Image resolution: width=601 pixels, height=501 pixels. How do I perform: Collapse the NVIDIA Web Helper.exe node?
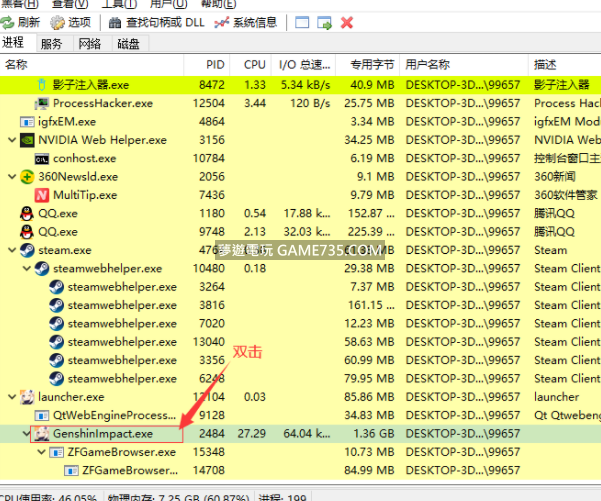pyautogui.click(x=11, y=140)
